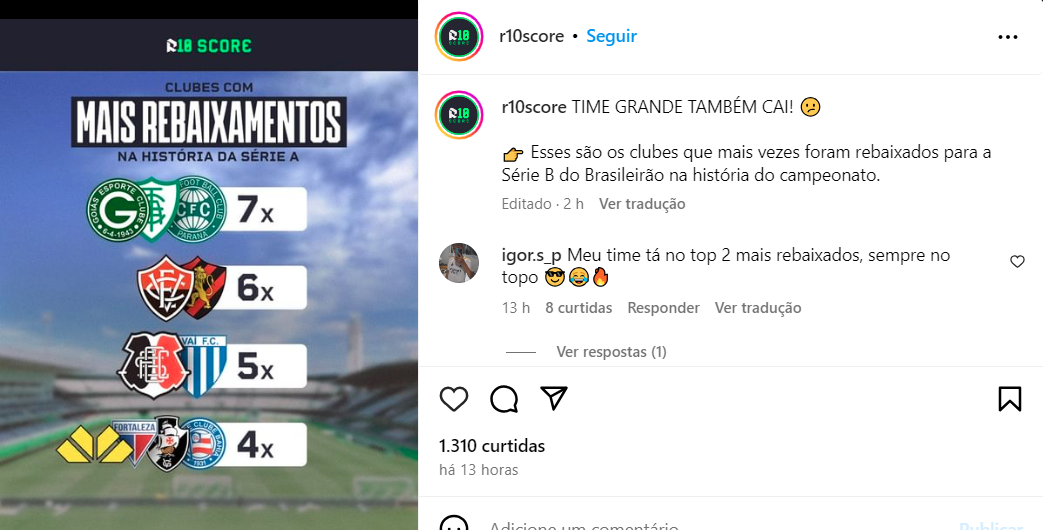Open the three-dot more options menu
The height and width of the screenshot is (530, 1043).
[x=1008, y=37]
